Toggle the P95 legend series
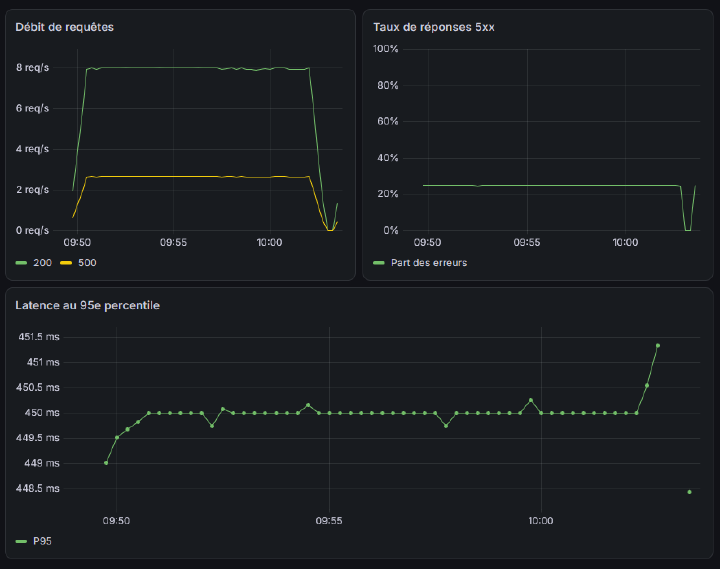 (x=42, y=541)
